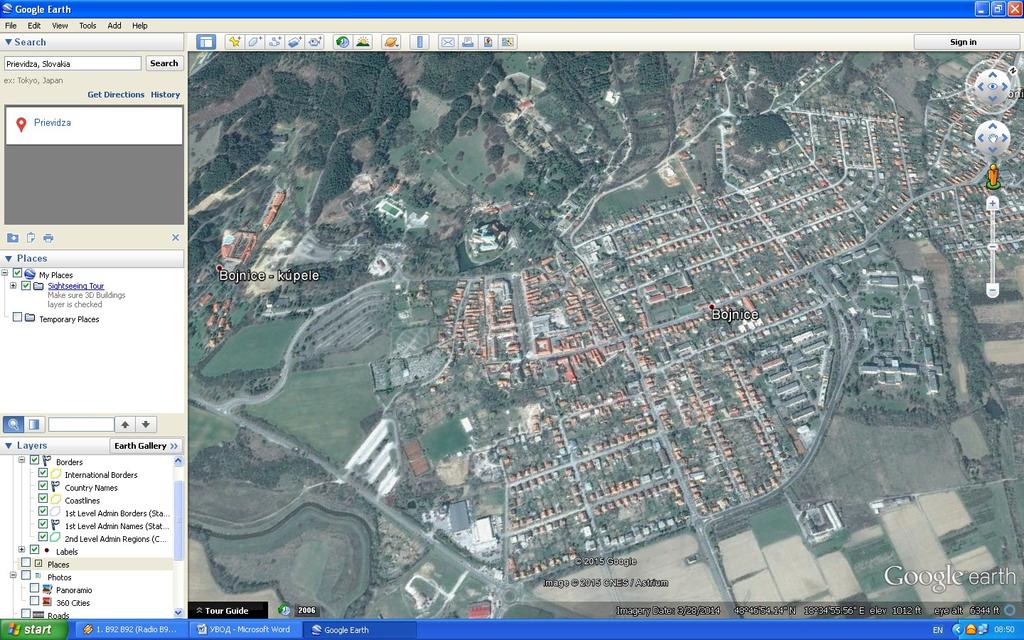Show historical imagery clock icon
Viewport: 1024px width, 640px height.
pos(342,42)
